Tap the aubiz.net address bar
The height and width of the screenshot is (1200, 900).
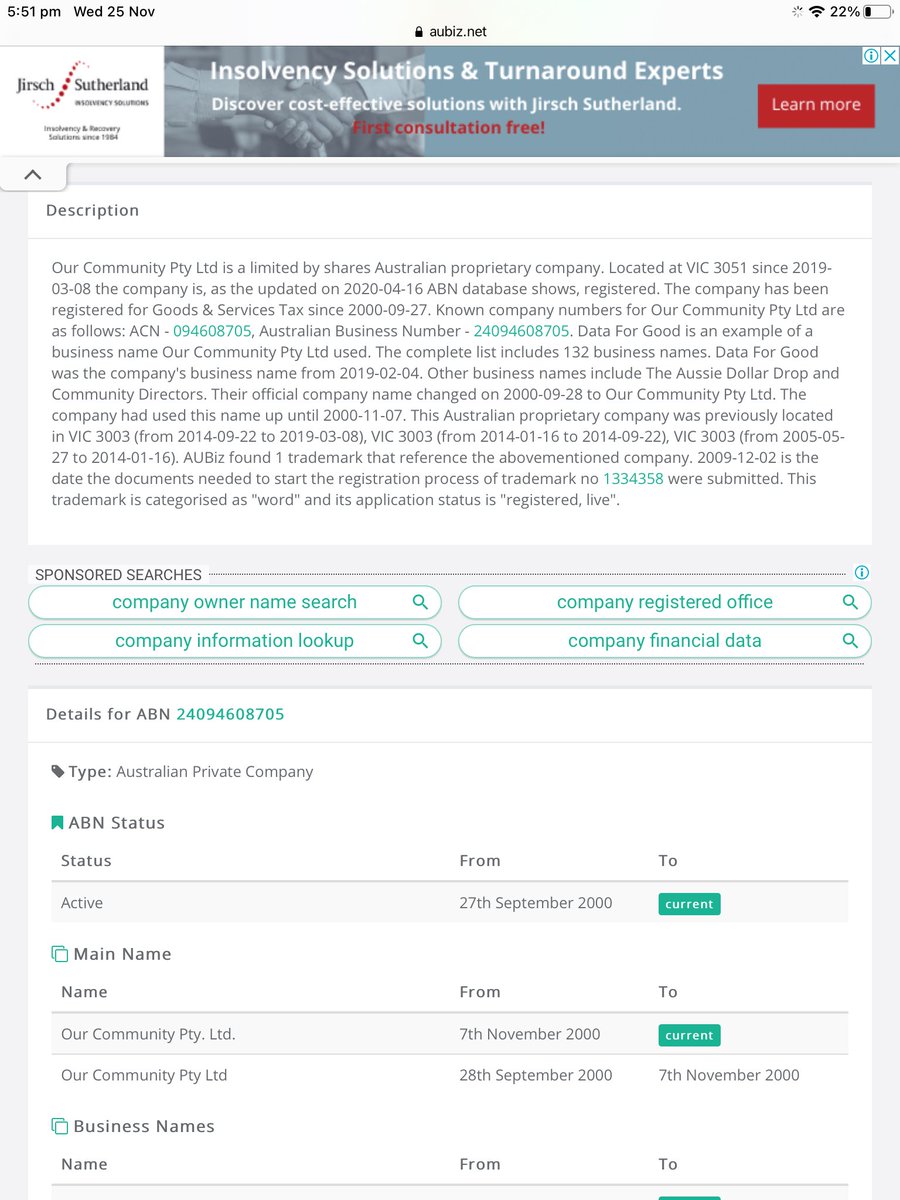click(x=450, y=32)
